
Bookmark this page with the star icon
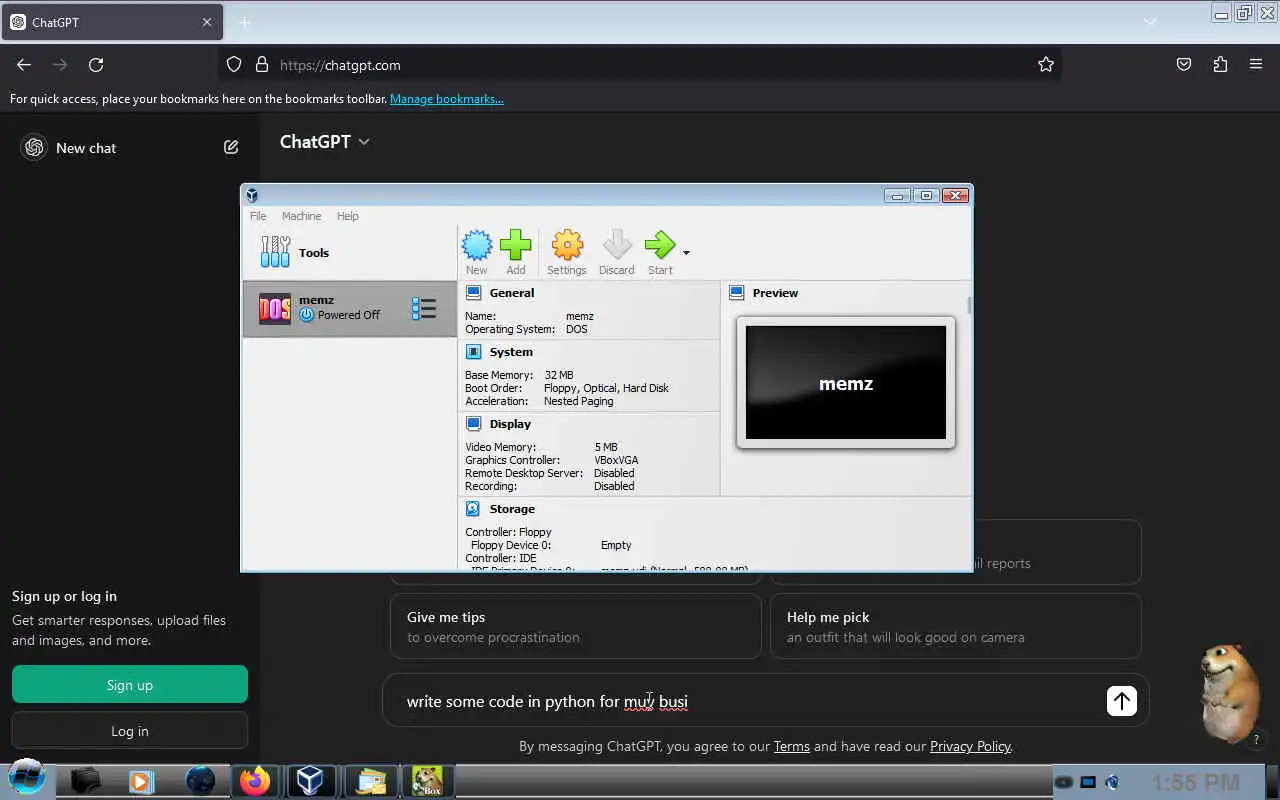(1046, 64)
